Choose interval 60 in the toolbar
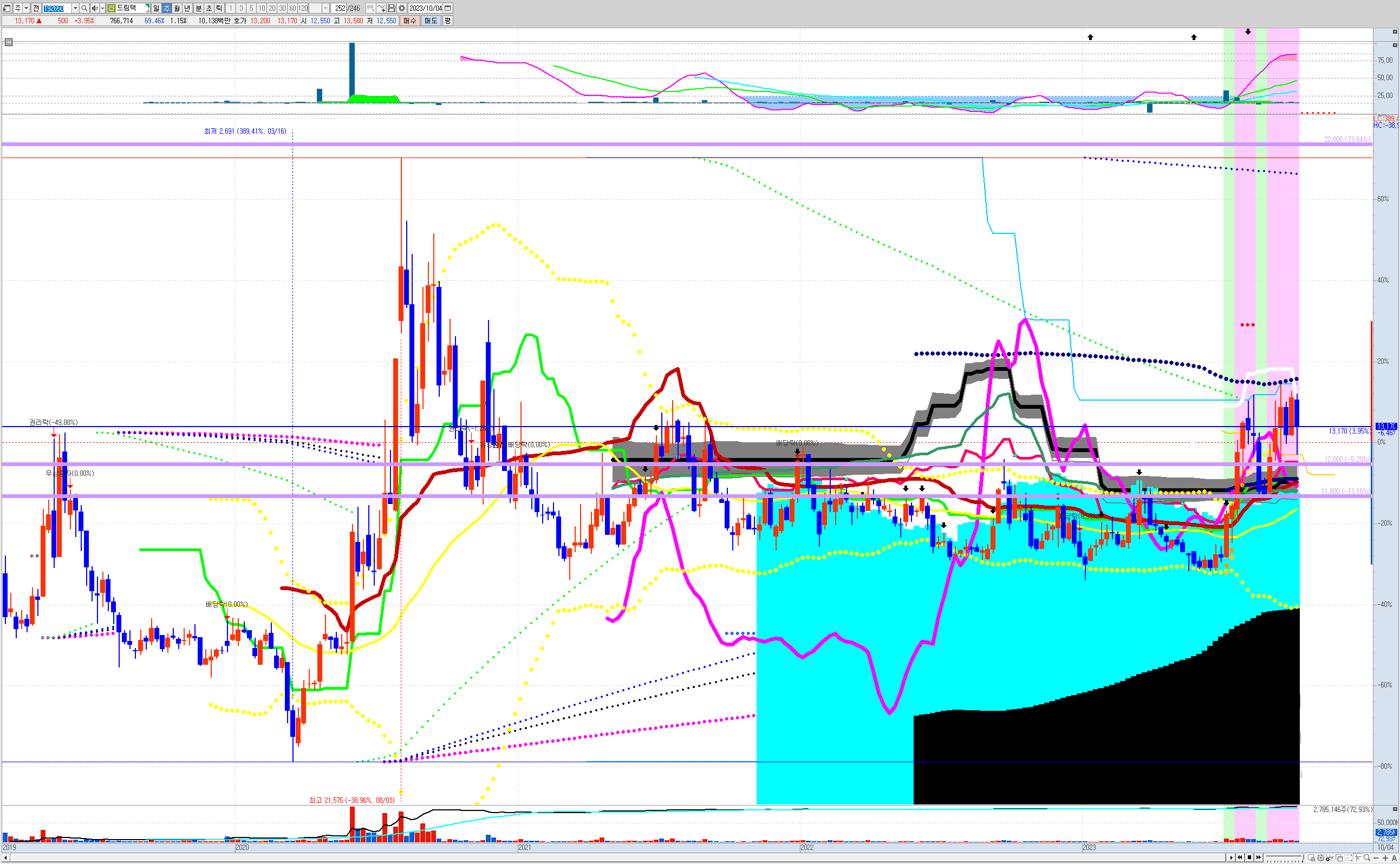 click(x=292, y=8)
